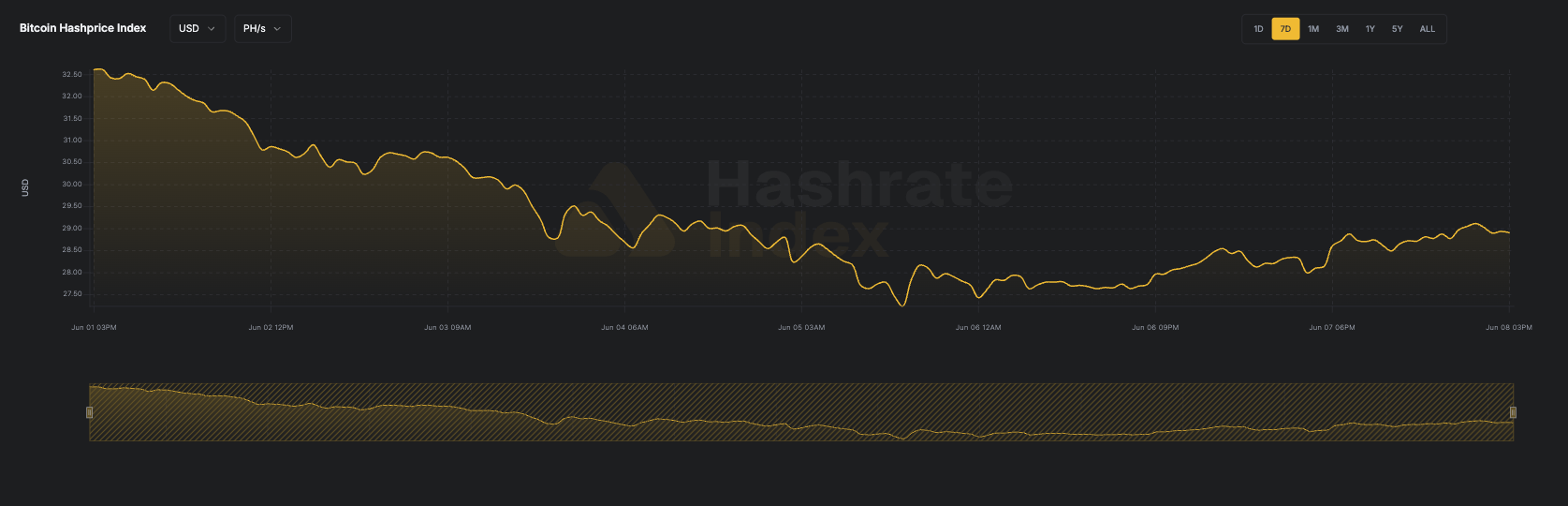Click the Bitcoin Hashprice Index title

coord(83,28)
